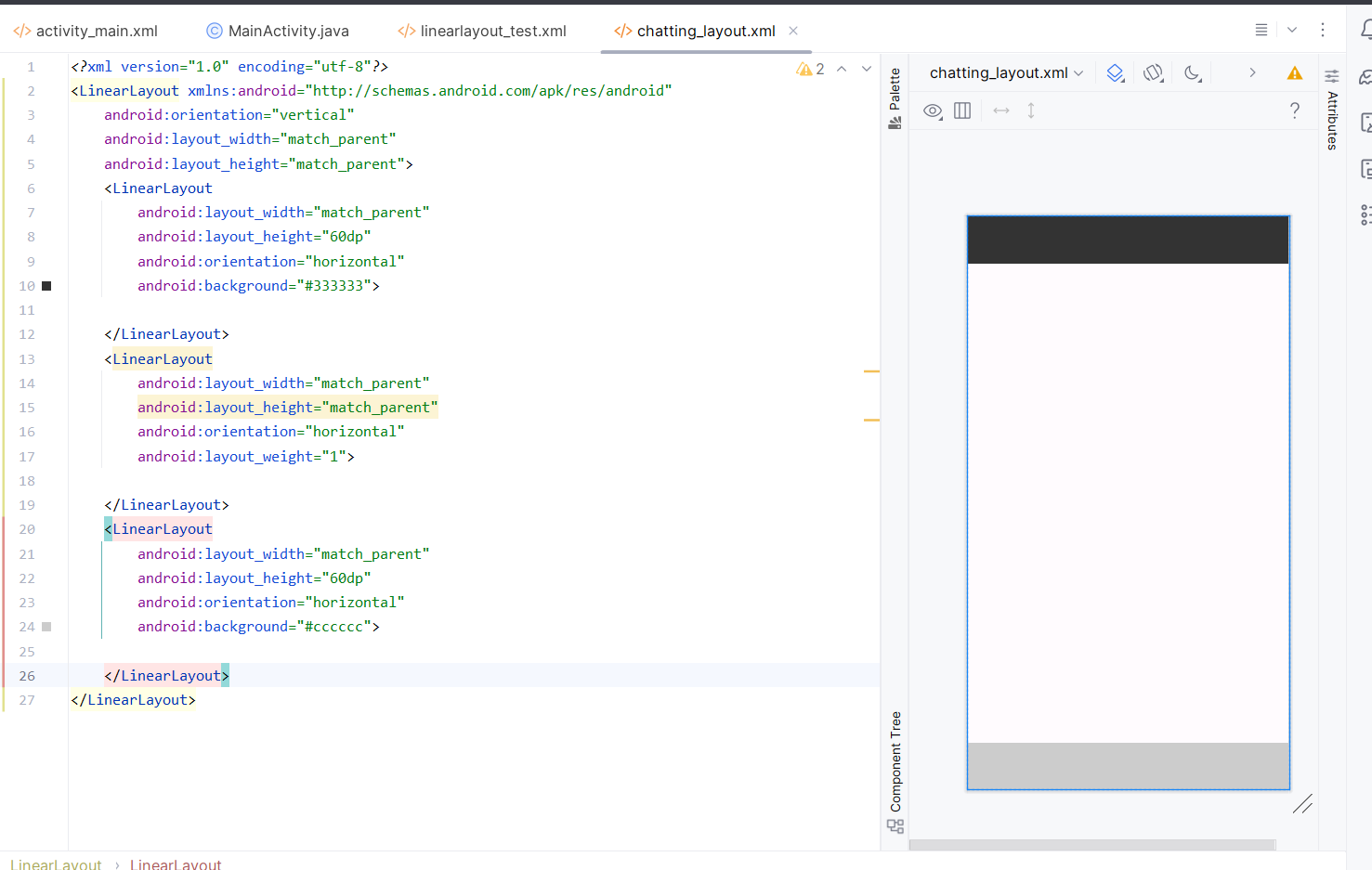
Task: Open the chatting_layout.xml file dropdown in design toolbar
Action: click(x=1007, y=72)
